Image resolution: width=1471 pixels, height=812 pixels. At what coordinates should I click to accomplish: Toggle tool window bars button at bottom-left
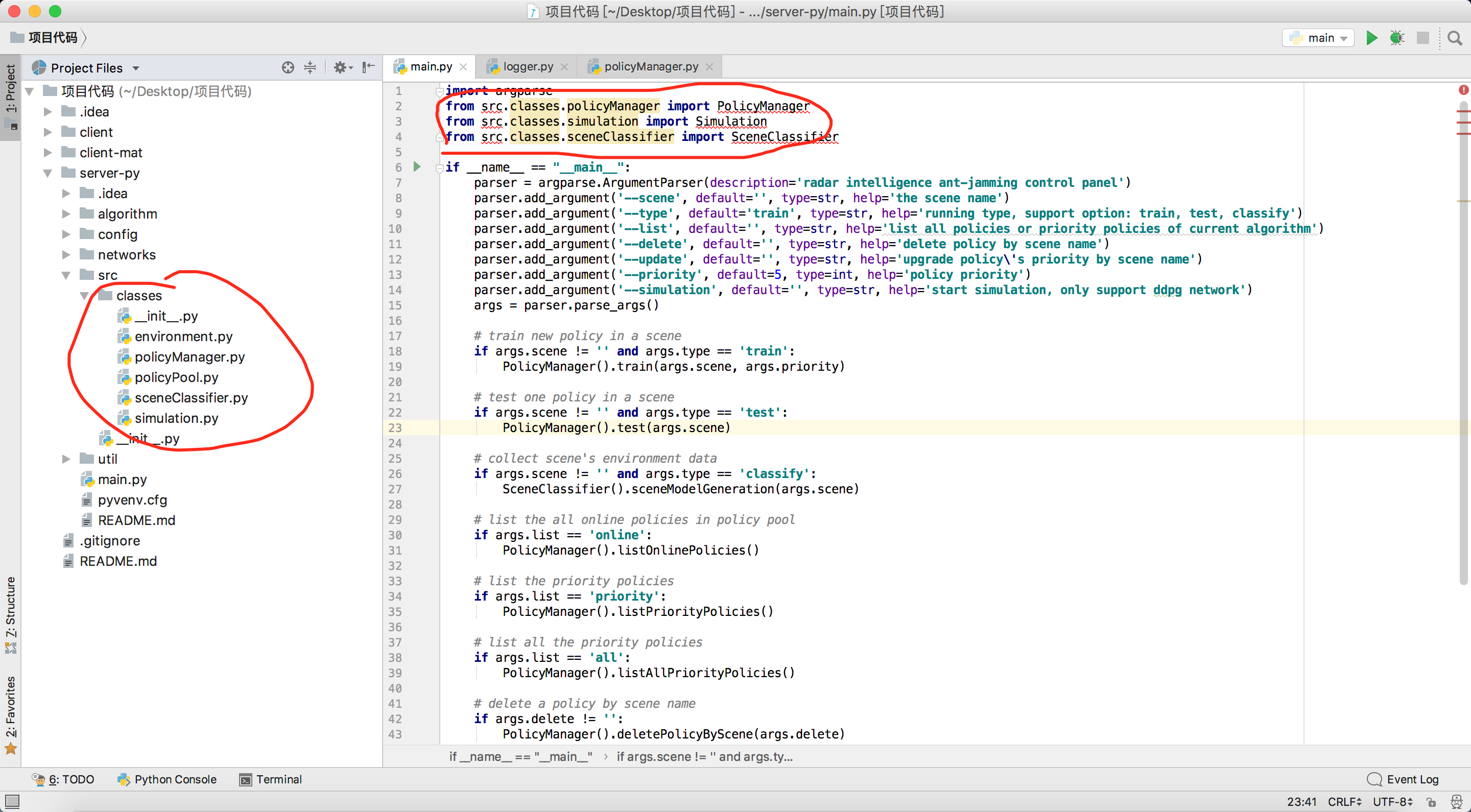[x=12, y=801]
